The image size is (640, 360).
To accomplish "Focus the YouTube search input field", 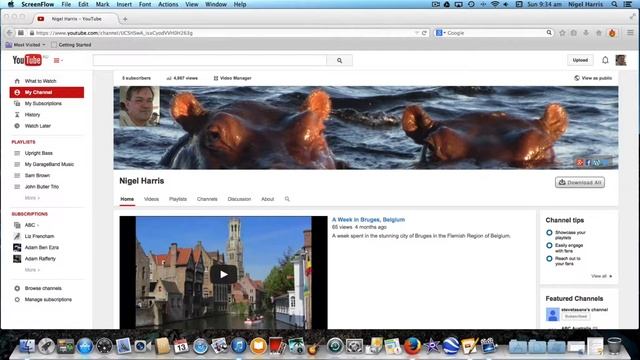I will [x=210, y=60].
